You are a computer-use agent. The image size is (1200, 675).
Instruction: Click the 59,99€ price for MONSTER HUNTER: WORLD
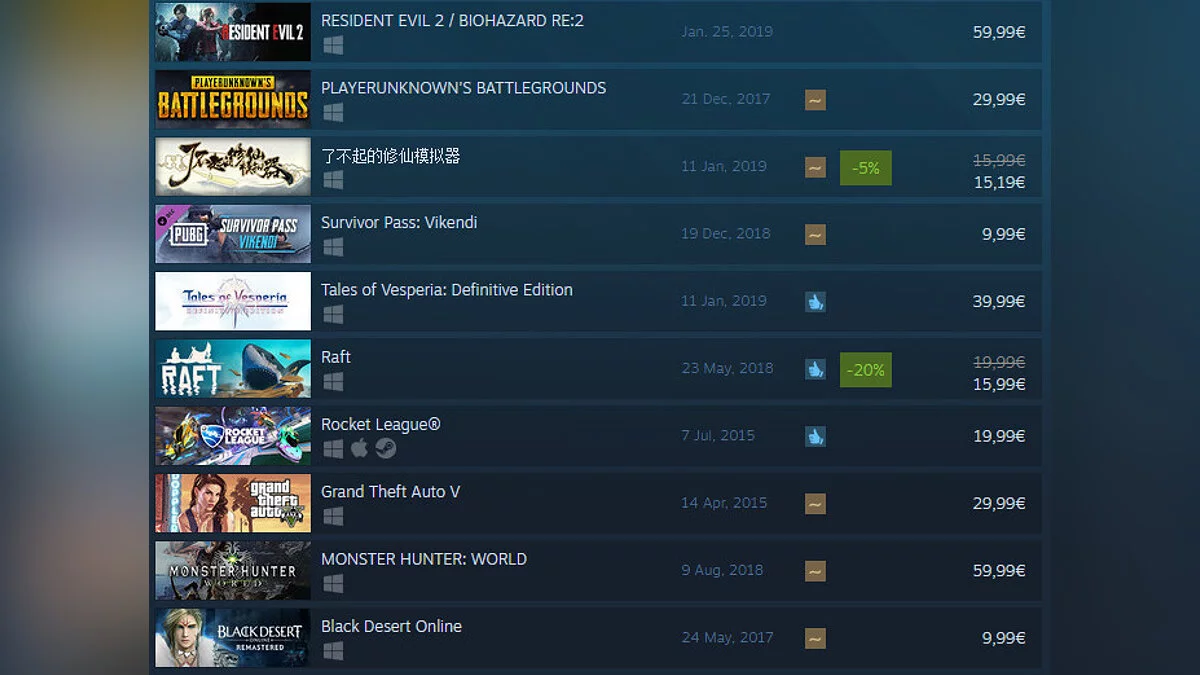999,571
